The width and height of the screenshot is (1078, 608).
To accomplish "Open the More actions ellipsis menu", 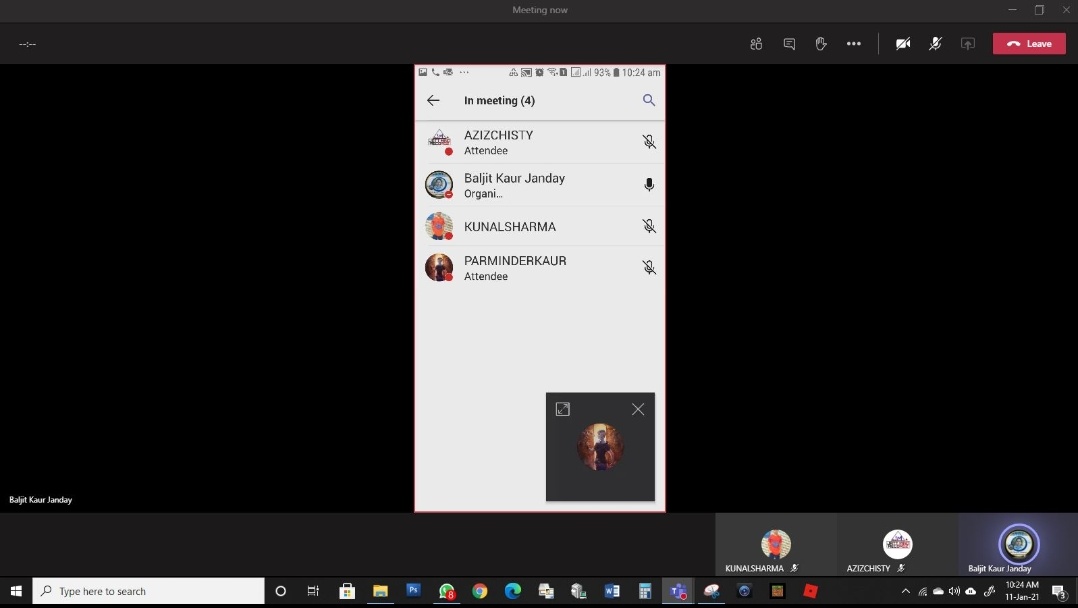I will click(854, 43).
